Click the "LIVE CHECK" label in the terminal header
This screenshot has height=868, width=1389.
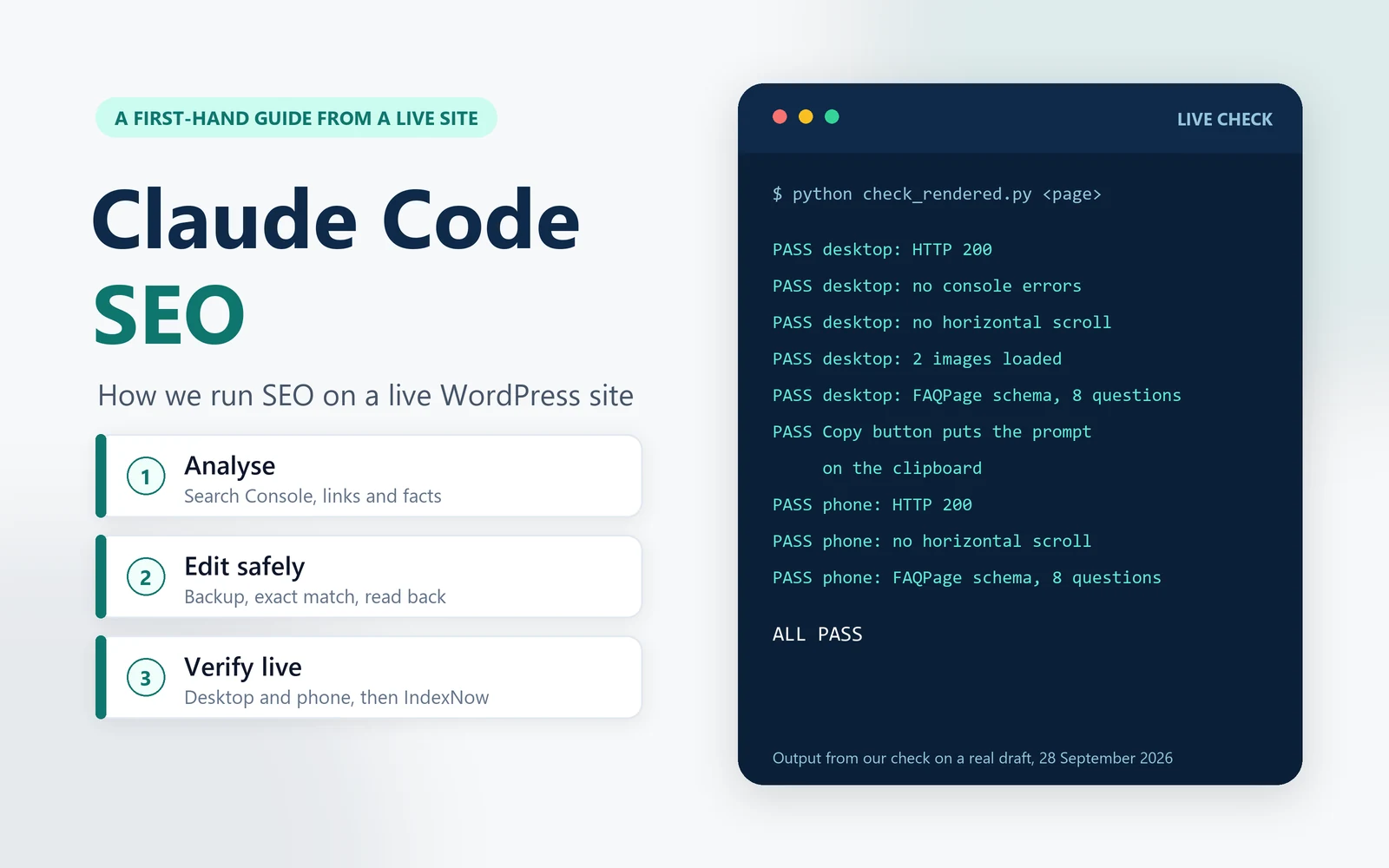pos(1225,120)
